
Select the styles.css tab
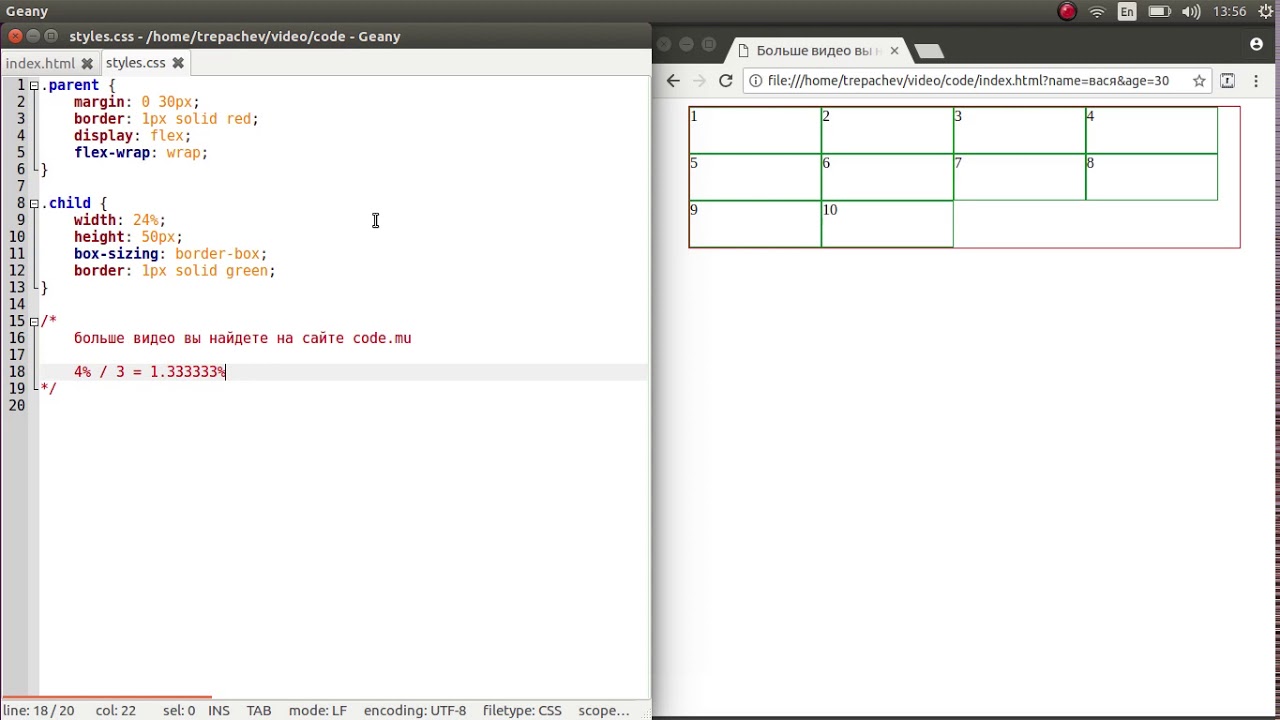click(135, 63)
